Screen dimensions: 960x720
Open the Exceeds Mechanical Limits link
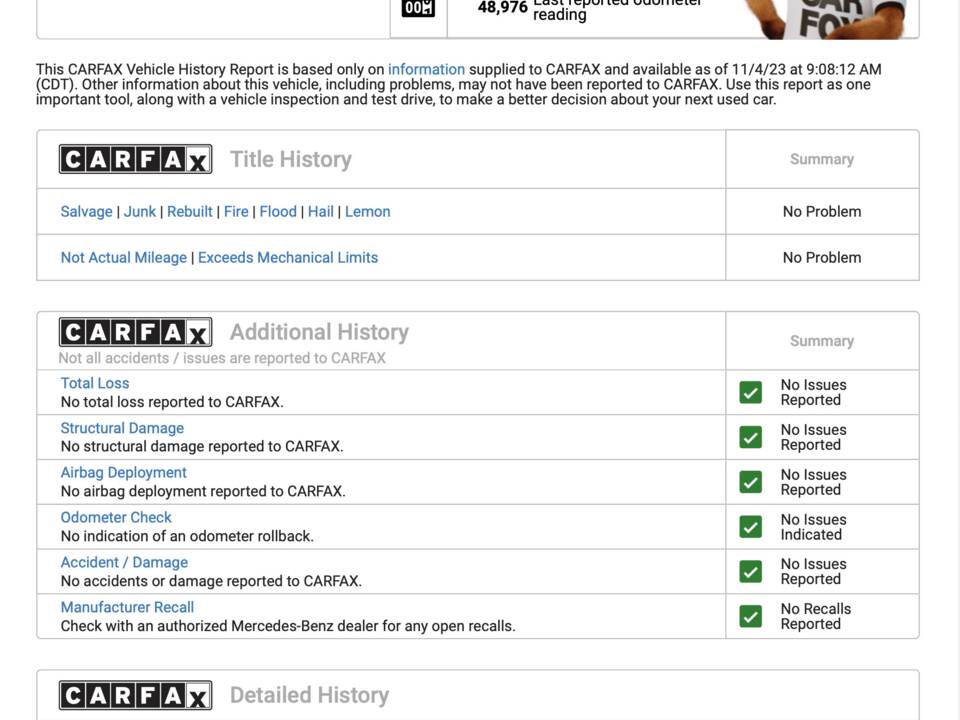pos(288,258)
